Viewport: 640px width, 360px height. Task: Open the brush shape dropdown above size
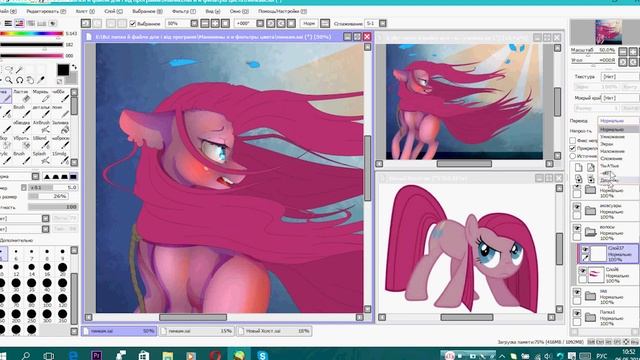coord(36,176)
